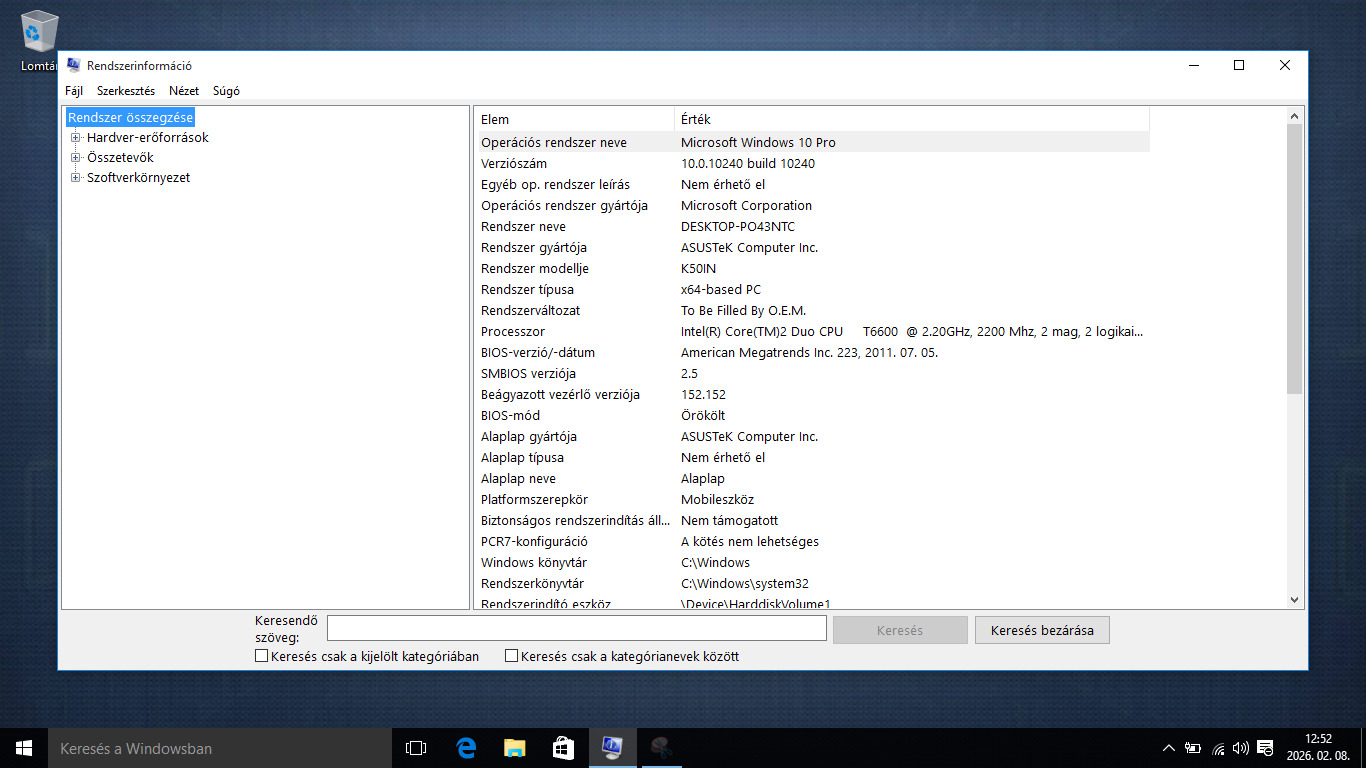Select the 'PCR7-konfiguráció' row
Screen dimensions: 1366x768
coord(813,541)
